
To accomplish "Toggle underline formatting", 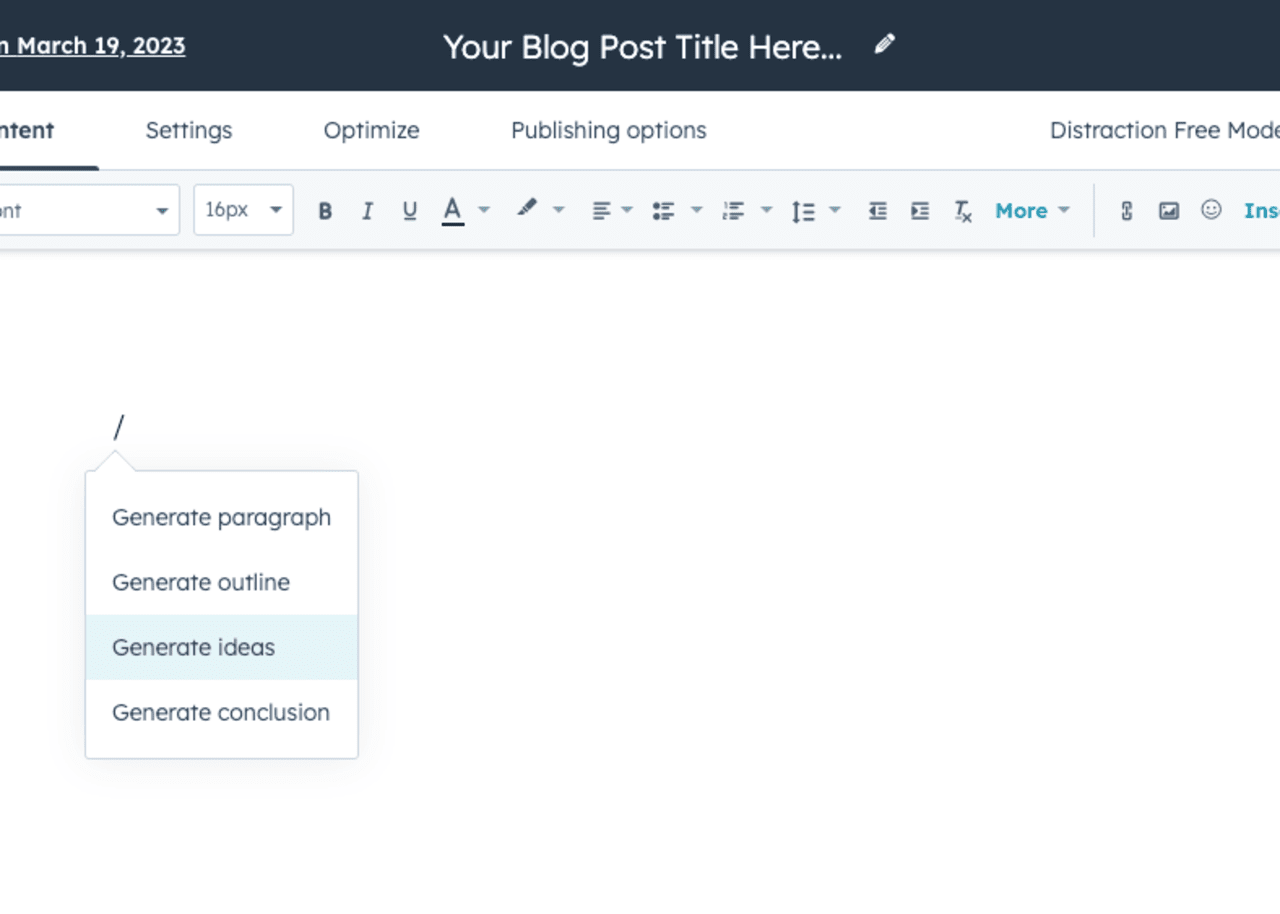I will pyautogui.click(x=409, y=211).
